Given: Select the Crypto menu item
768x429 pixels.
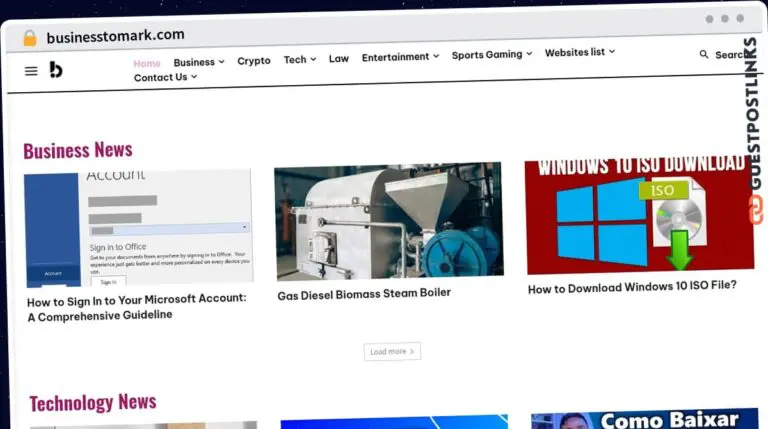Looking at the screenshot, I should 254,61.
